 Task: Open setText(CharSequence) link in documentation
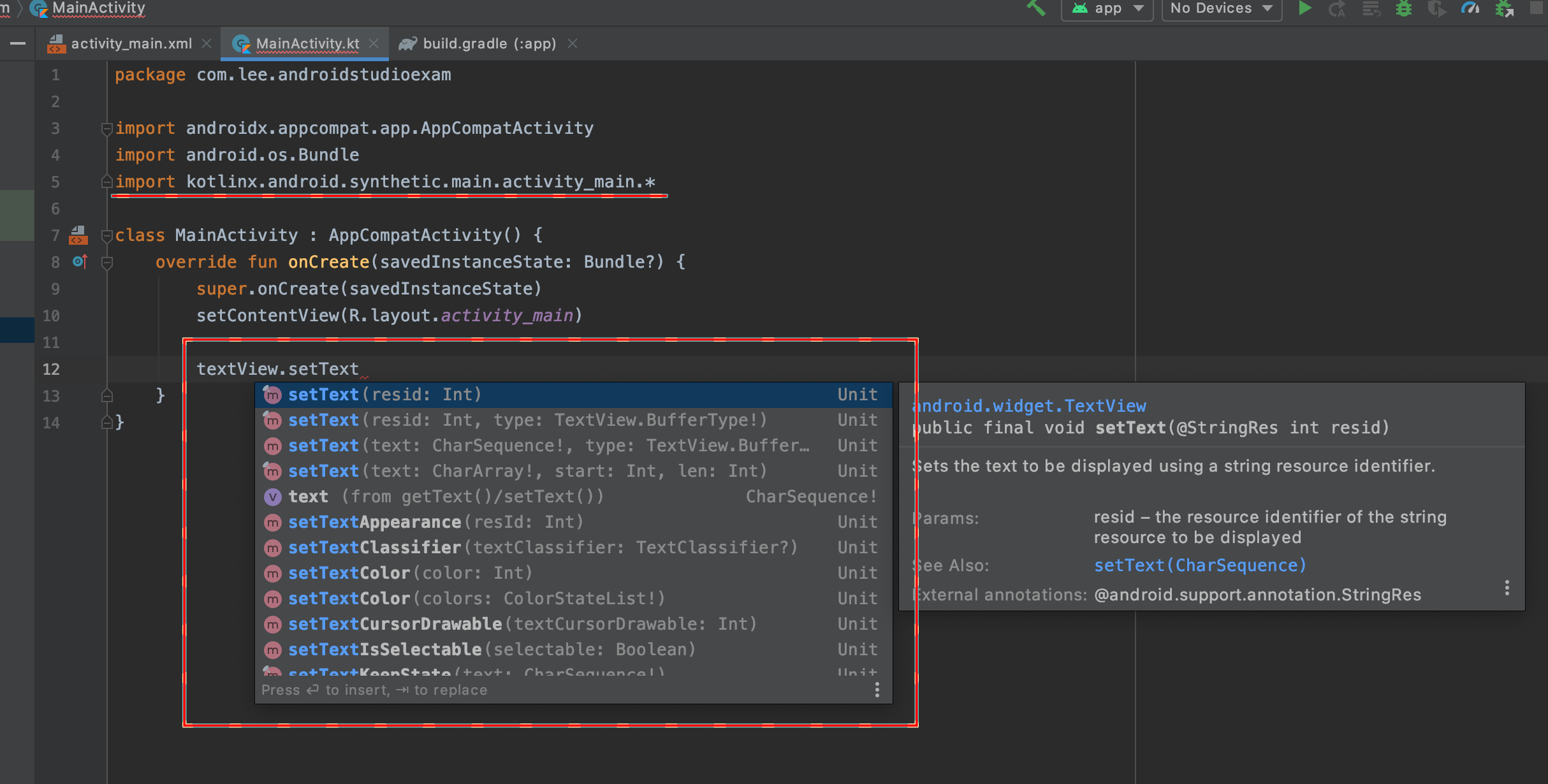[x=1199, y=565]
